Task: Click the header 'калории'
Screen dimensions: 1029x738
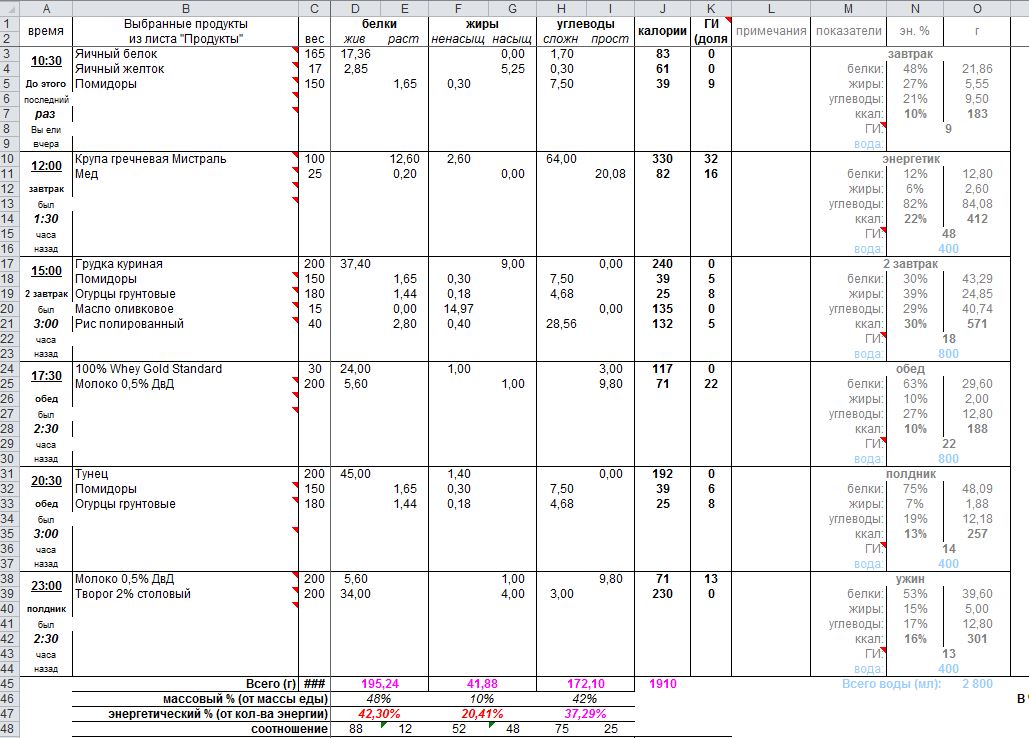Action: (x=662, y=31)
